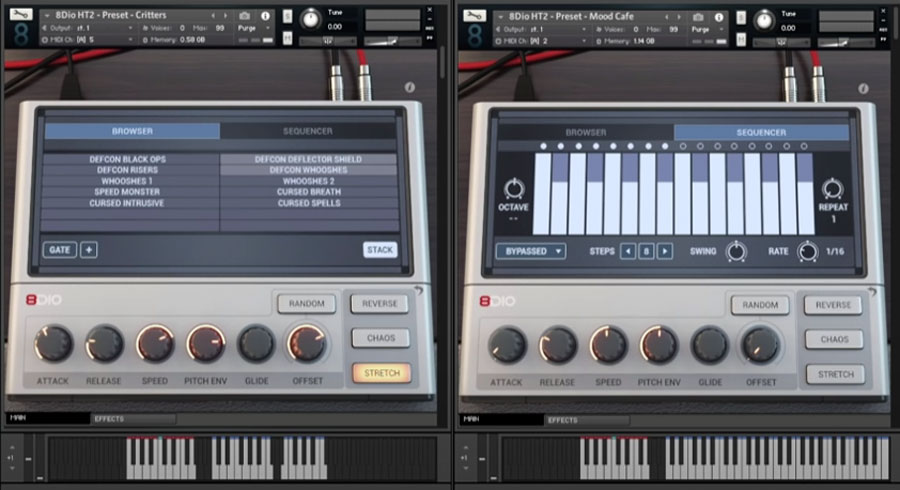Open Mood Cafe instrument name dropdown arrow
This screenshot has width=900, height=490.
[x=501, y=17]
